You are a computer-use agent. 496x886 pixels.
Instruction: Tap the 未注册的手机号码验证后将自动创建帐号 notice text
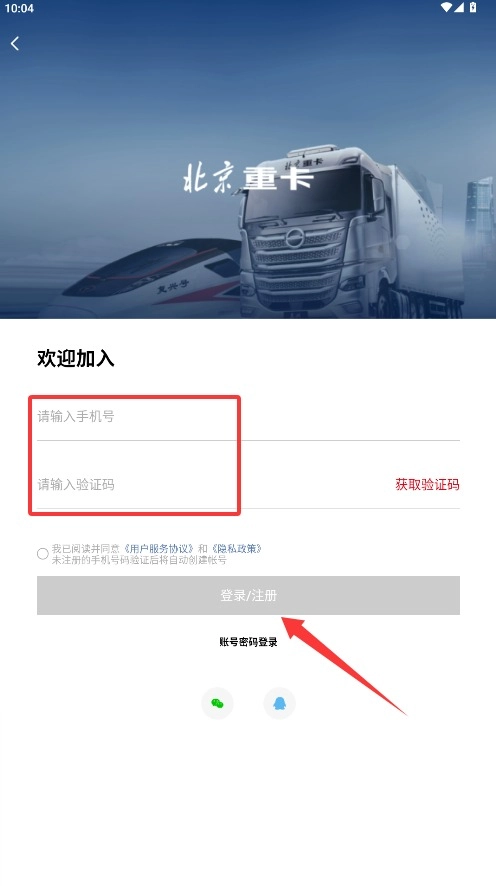(139, 560)
